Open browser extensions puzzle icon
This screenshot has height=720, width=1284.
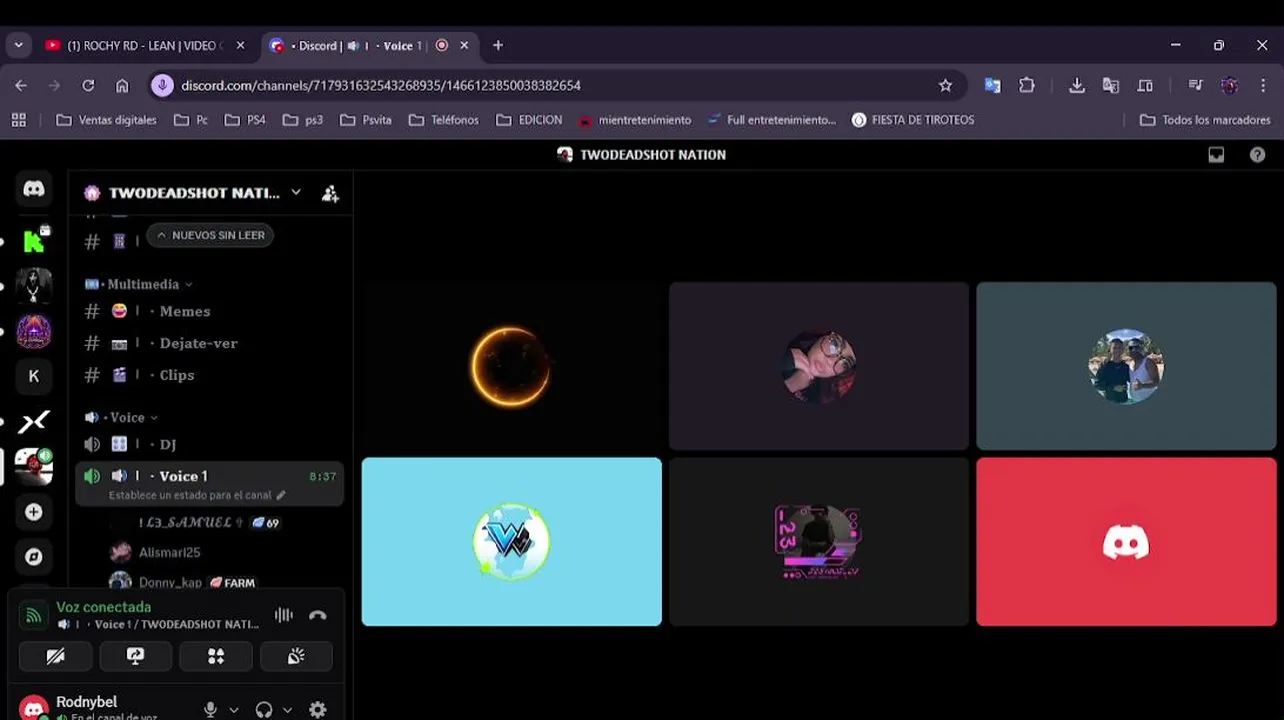pyautogui.click(x=1027, y=86)
